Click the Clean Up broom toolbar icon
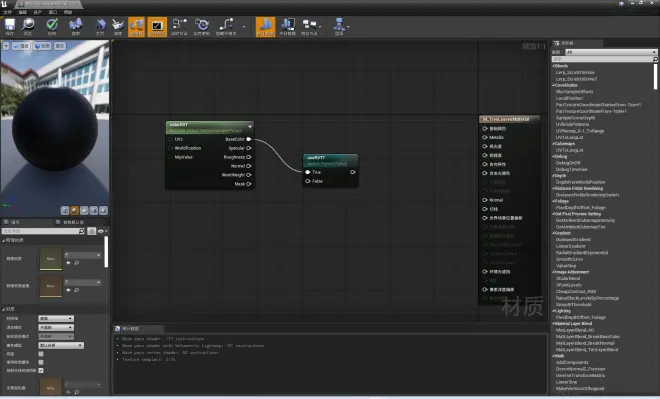The width and height of the screenshot is (660, 399). coord(118,27)
